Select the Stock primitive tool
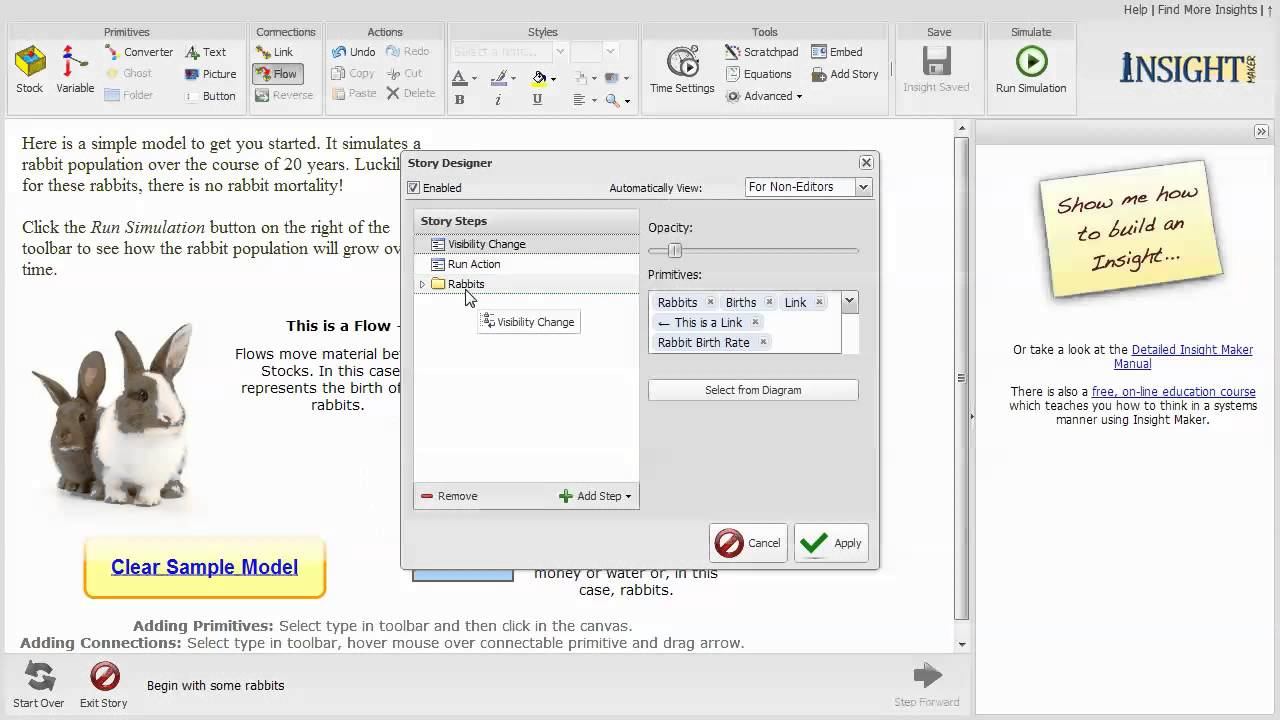1280x720 pixels. coord(30,70)
